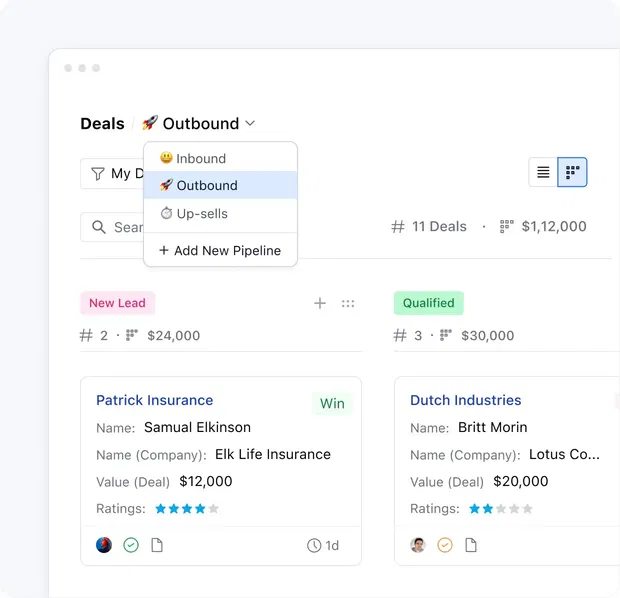Click the Britt Morin name value
620x598 pixels.
pos(493,428)
